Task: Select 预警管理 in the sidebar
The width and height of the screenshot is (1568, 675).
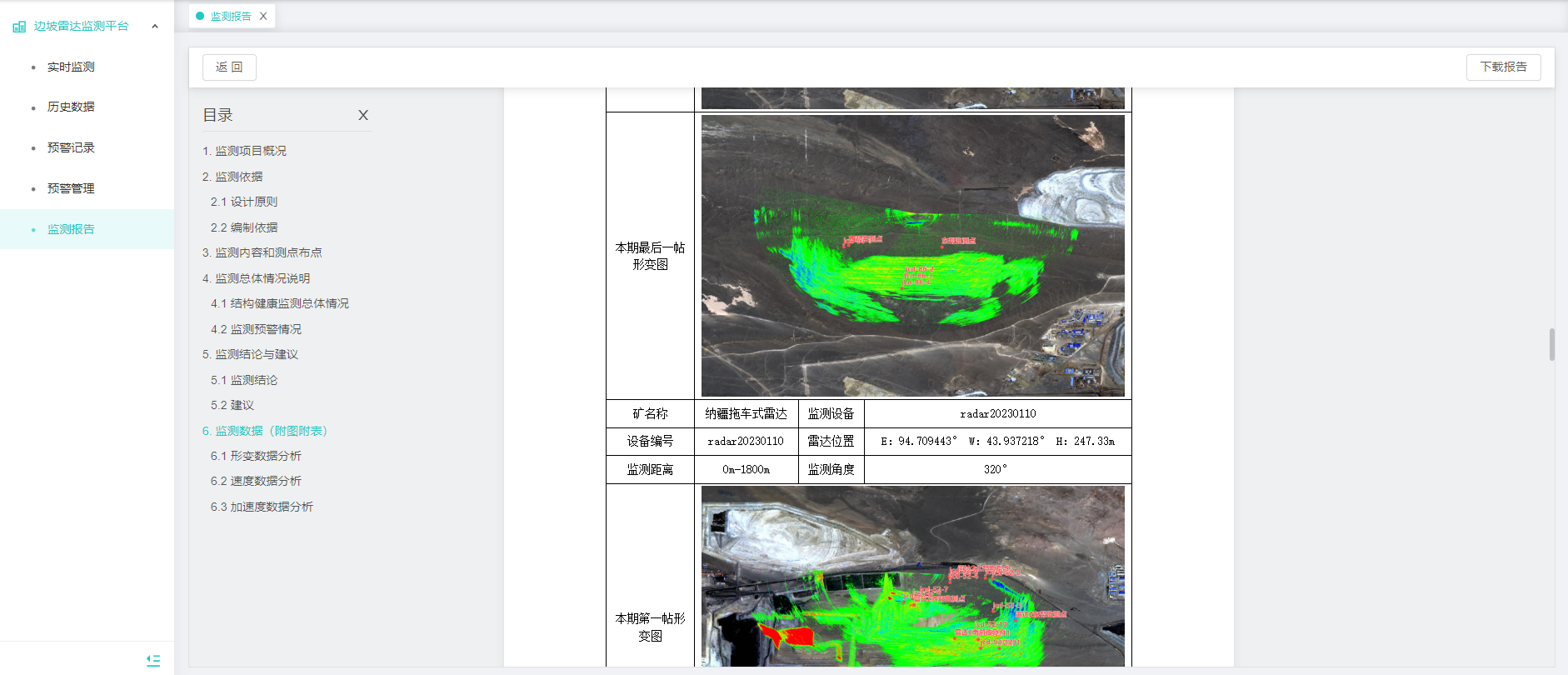Action: coord(71,188)
